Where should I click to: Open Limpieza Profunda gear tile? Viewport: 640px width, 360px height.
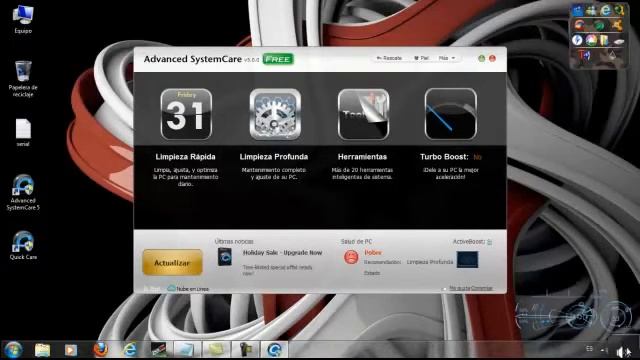click(x=275, y=114)
